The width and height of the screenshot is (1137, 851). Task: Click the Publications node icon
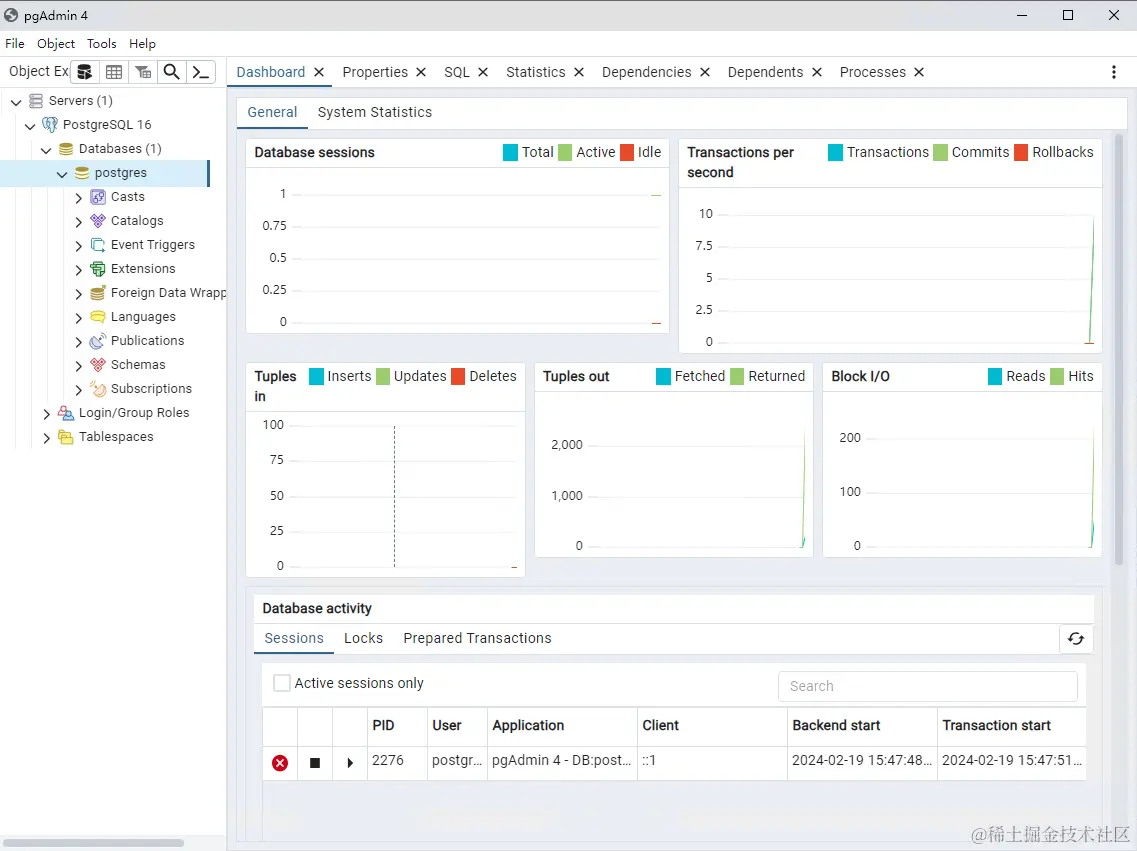click(x=98, y=341)
